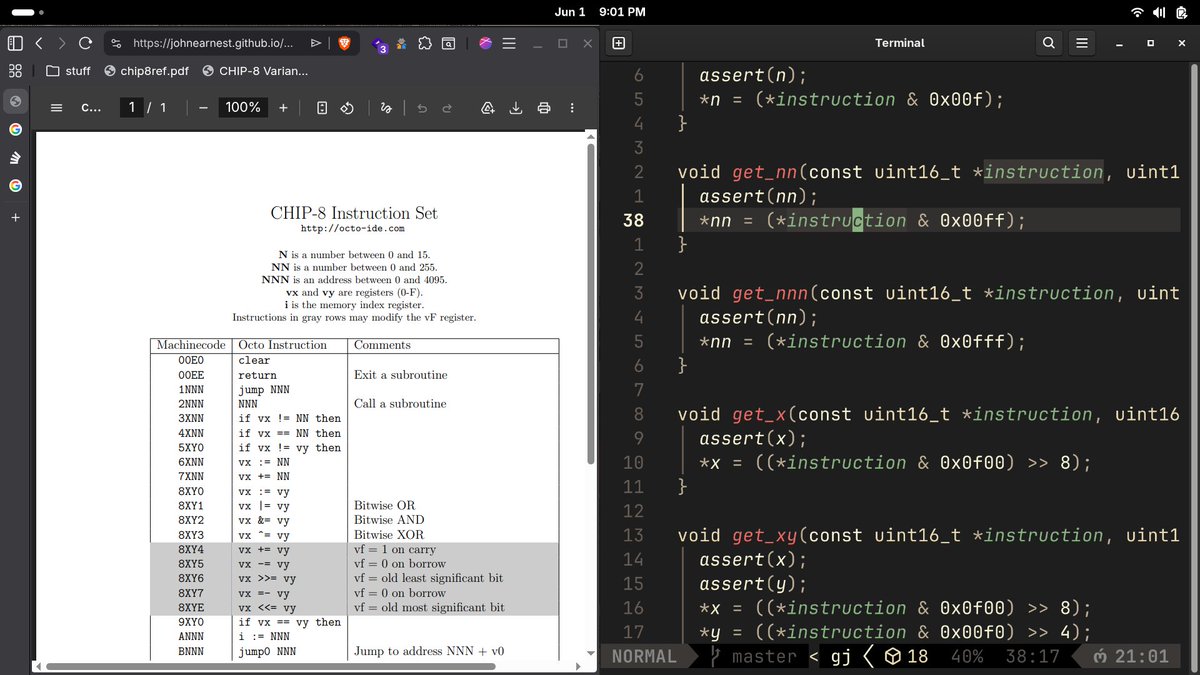Toggle fit-to-page in PDF toolbar
1200x675 pixels.
click(x=322, y=108)
